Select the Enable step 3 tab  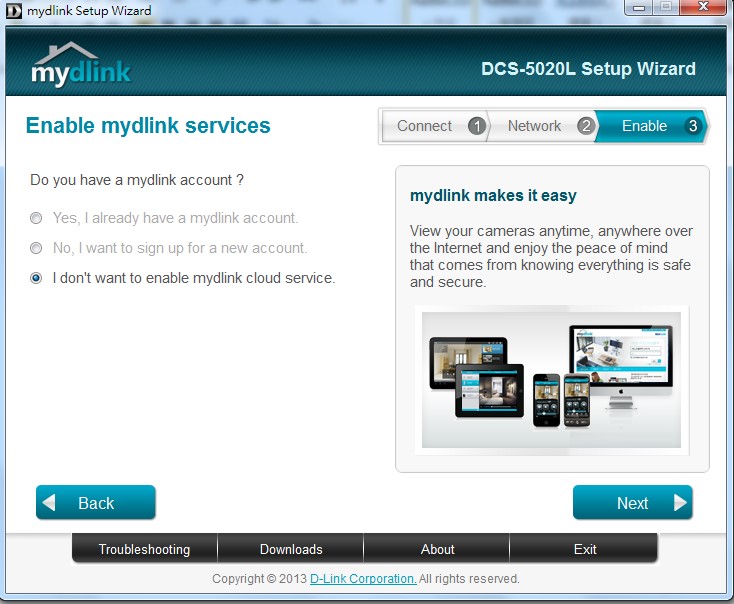(x=652, y=126)
